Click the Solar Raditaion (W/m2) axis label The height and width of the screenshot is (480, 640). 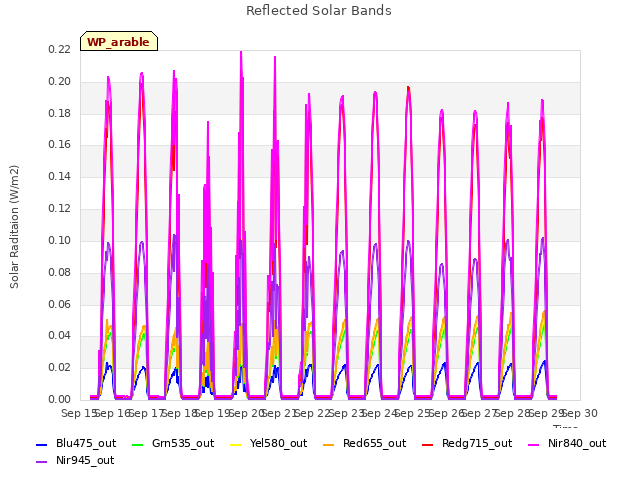point(14,227)
